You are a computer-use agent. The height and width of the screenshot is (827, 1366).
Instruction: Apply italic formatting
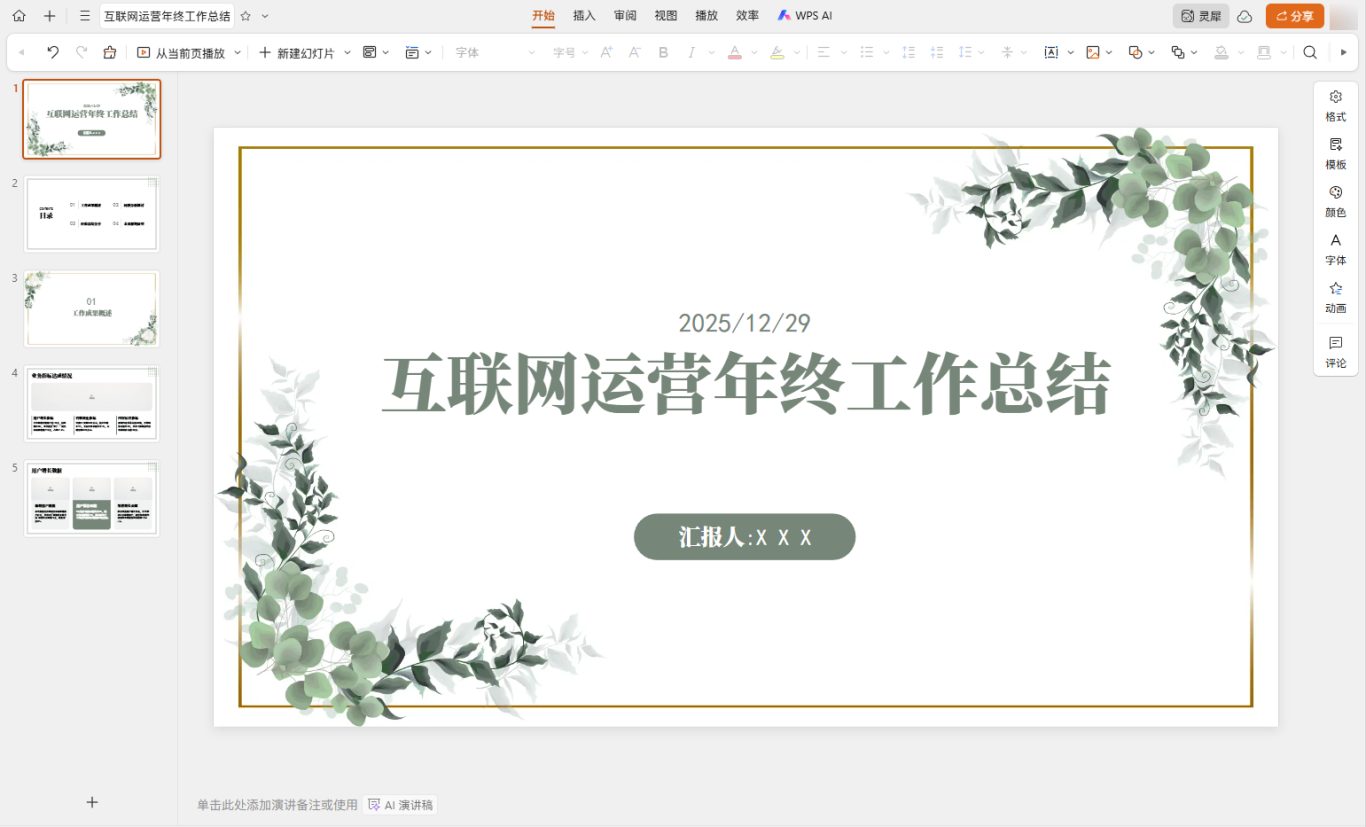pos(691,52)
